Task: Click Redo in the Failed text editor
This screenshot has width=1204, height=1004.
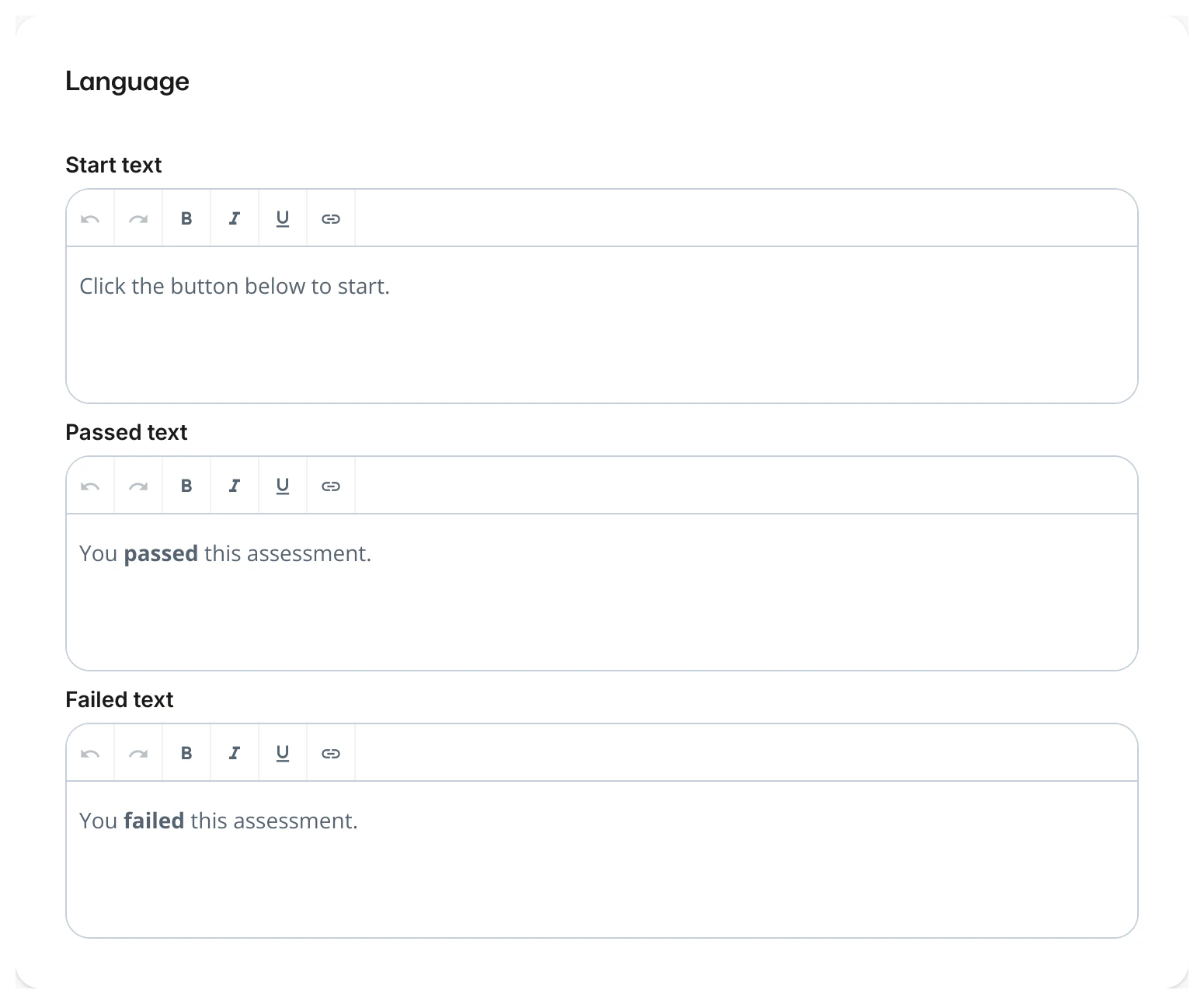Action: tap(137, 752)
